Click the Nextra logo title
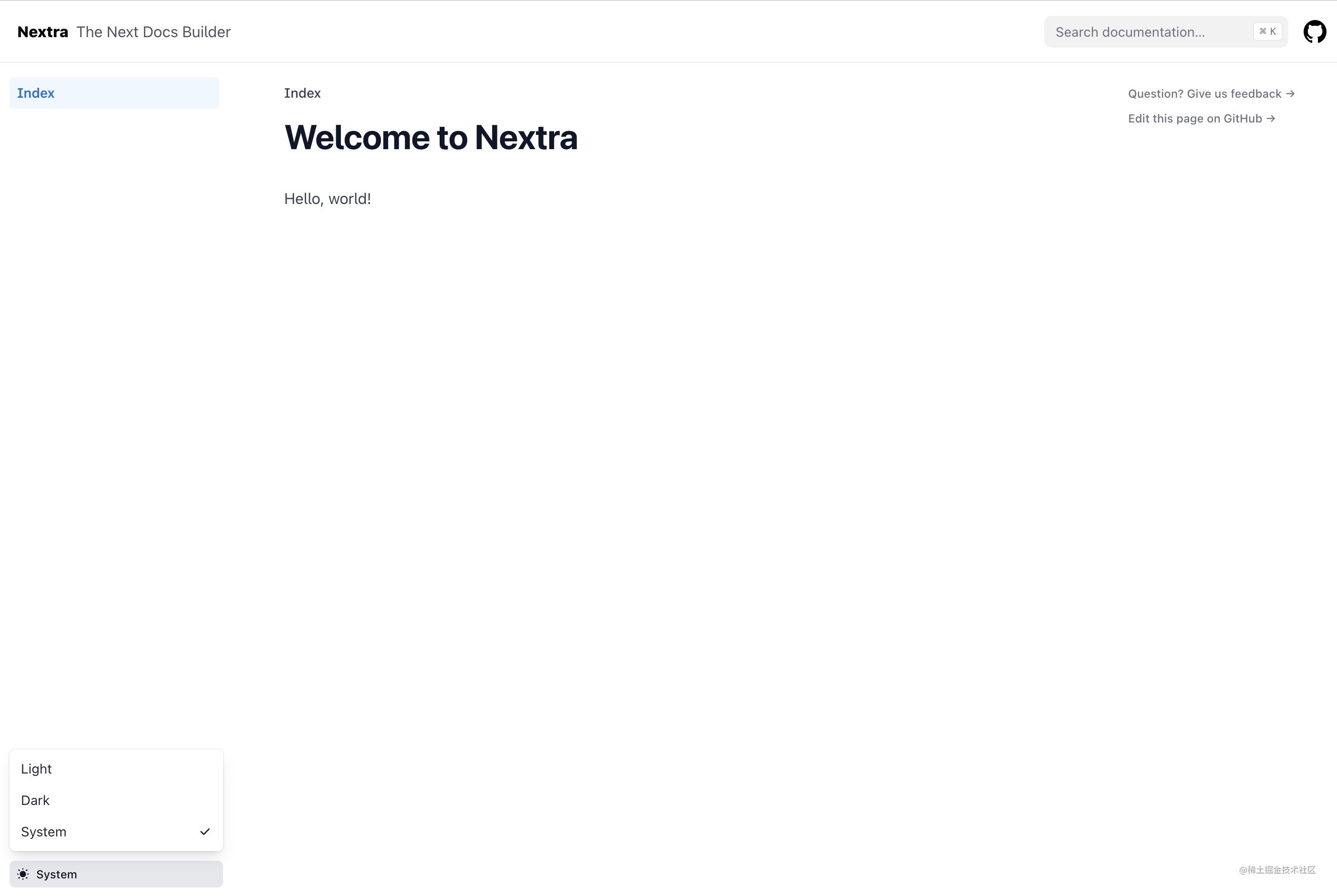The image size is (1337, 896). point(43,32)
